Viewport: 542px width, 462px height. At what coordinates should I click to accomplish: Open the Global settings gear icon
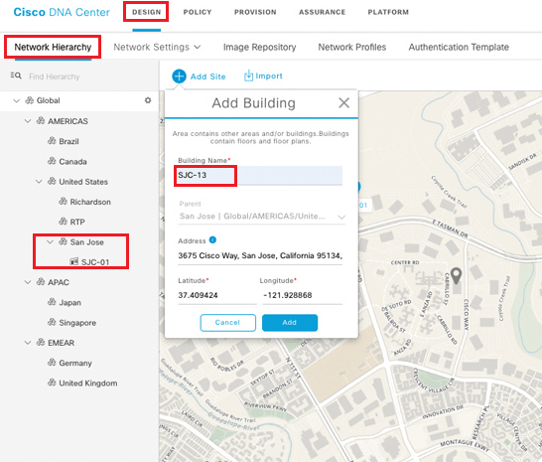click(x=148, y=100)
